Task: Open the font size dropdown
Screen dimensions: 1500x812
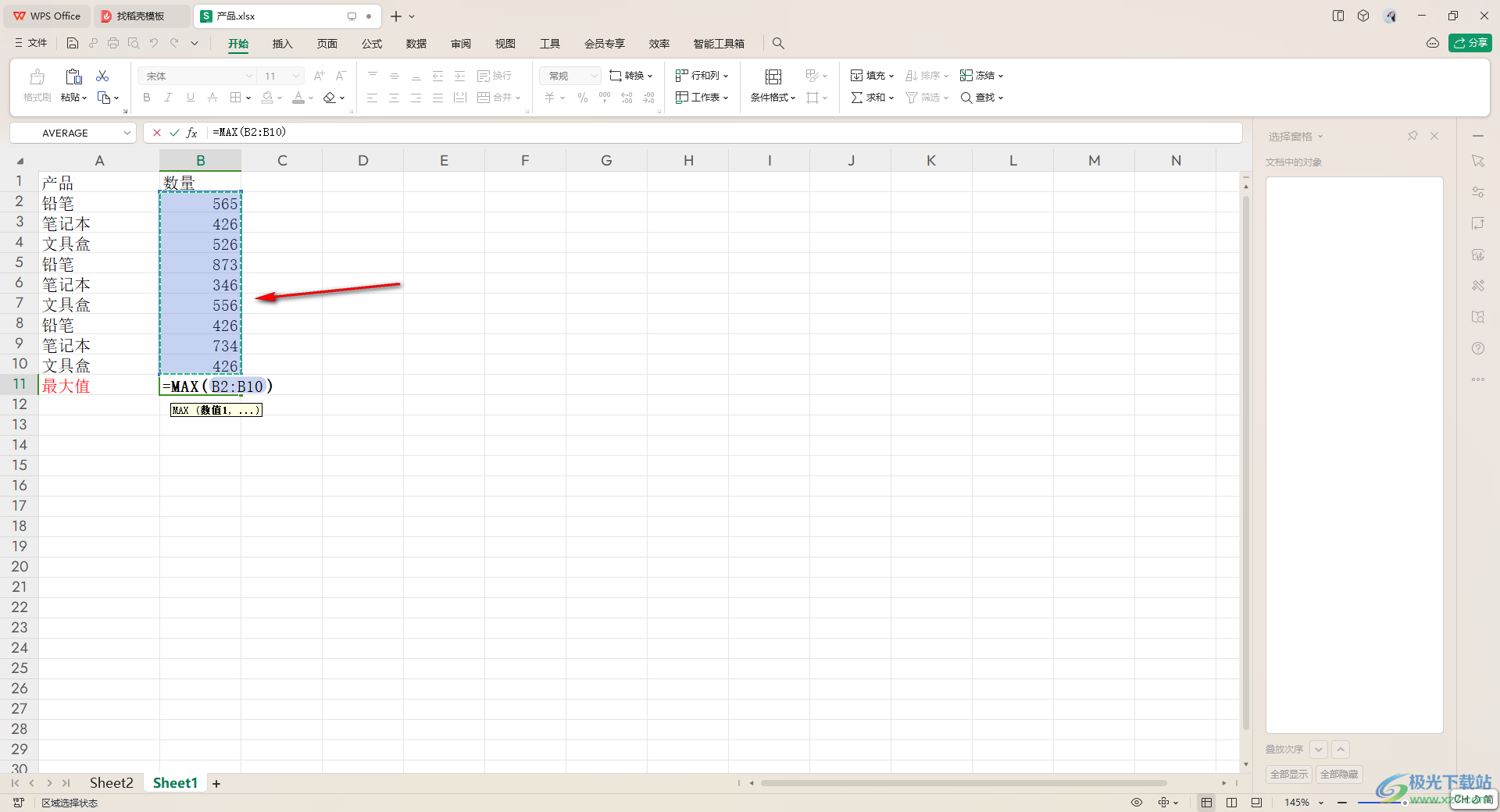Action: click(295, 76)
